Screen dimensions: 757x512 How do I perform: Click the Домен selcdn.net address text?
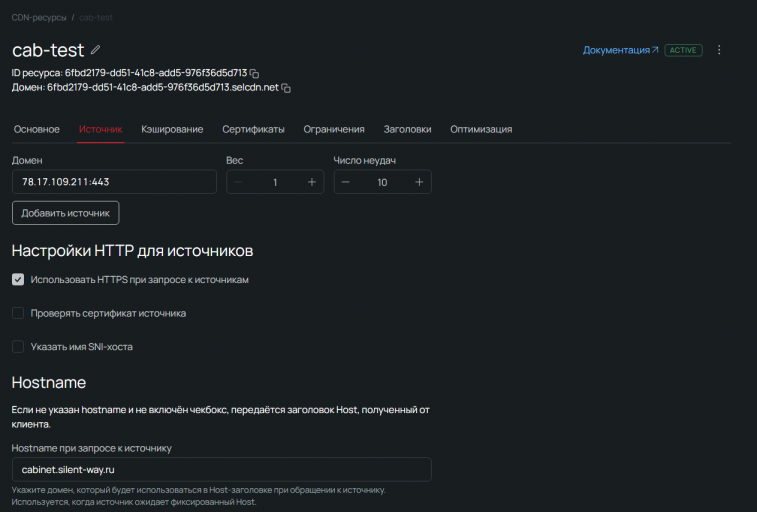163,87
